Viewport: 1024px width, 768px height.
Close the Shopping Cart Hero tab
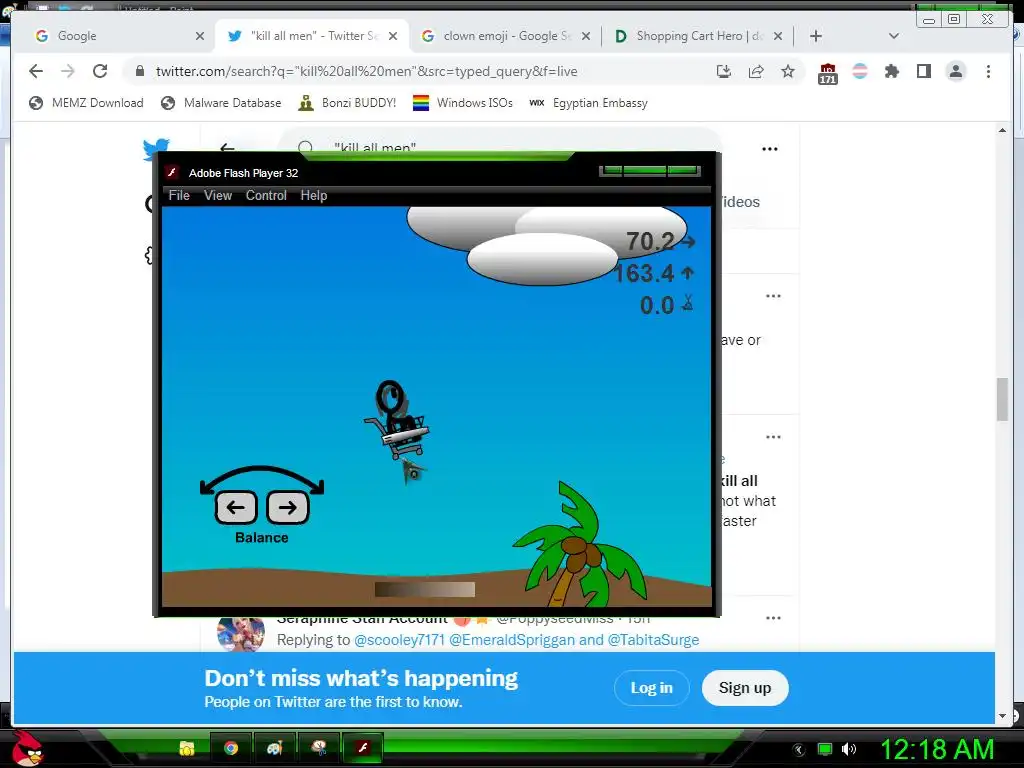click(778, 36)
